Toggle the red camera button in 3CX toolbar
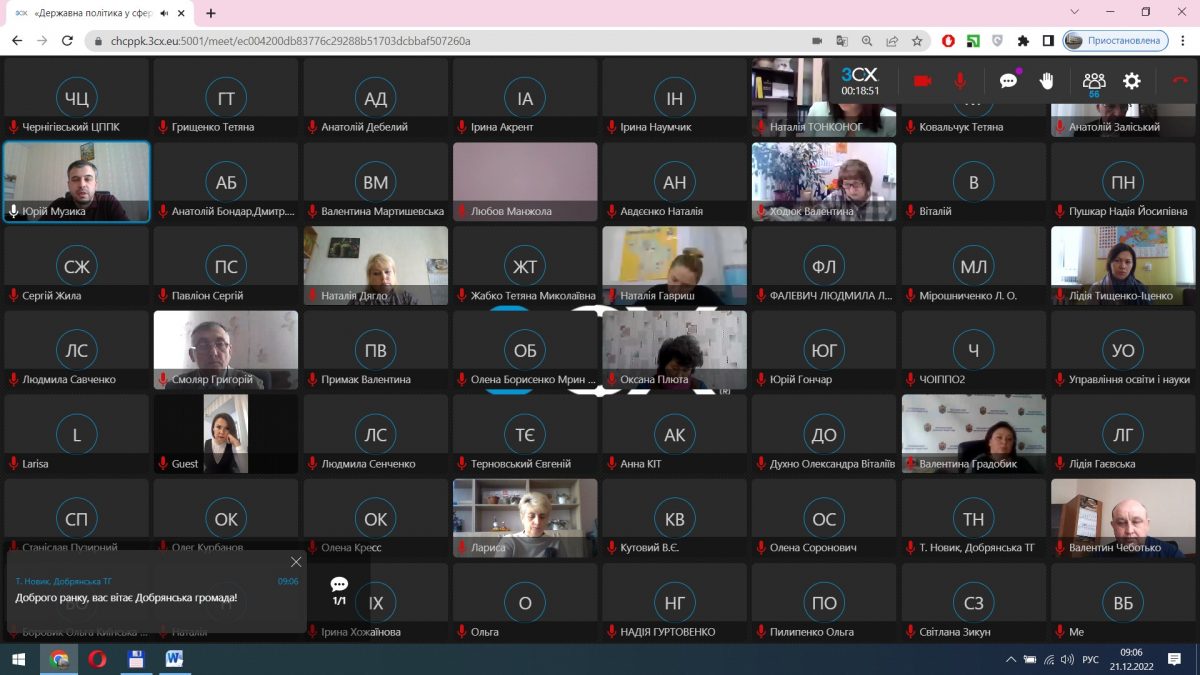The width and height of the screenshot is (1200, 675). click(922, 81)
